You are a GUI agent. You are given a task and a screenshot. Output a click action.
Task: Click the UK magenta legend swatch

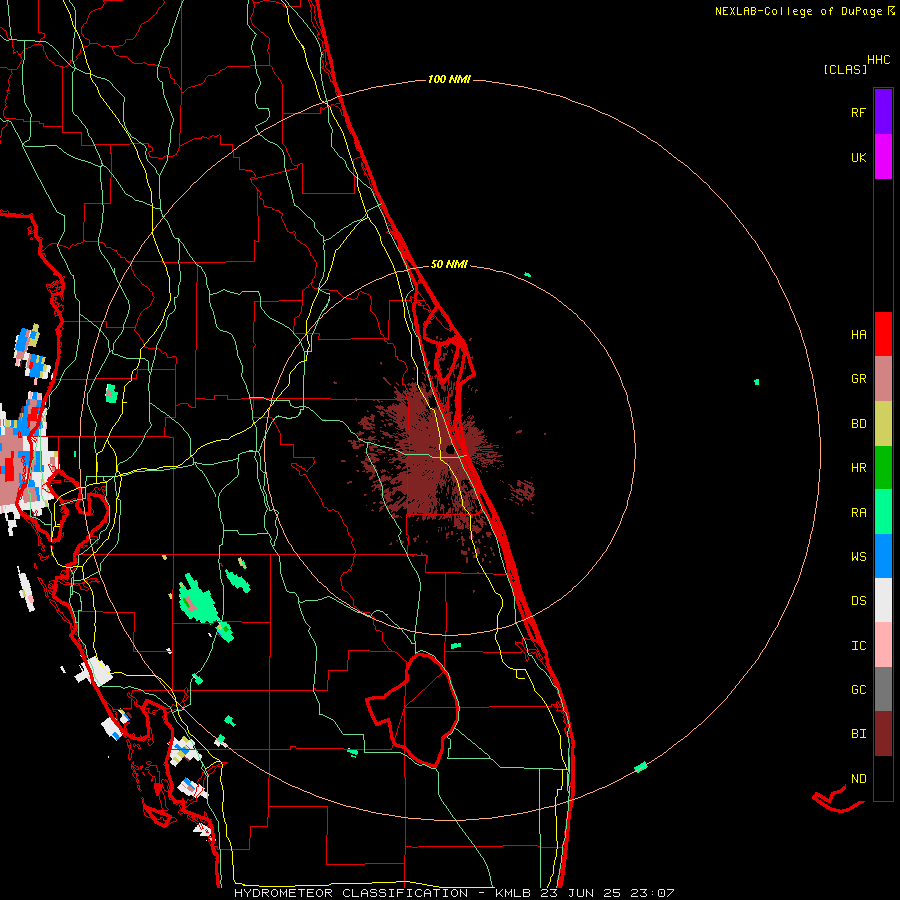[883, 157]
